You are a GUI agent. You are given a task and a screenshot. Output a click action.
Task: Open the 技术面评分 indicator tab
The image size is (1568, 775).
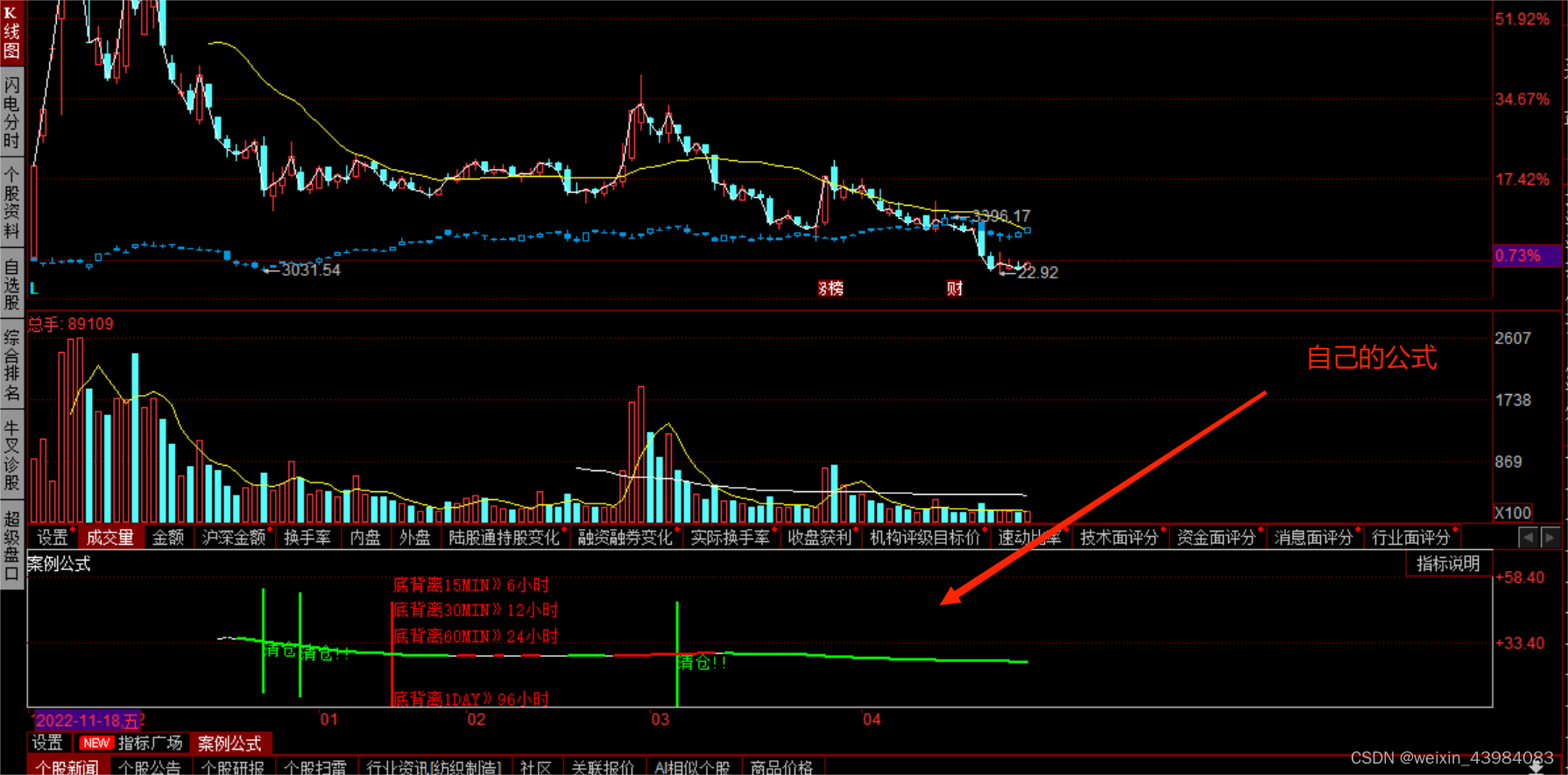(x=1119, y=538)
